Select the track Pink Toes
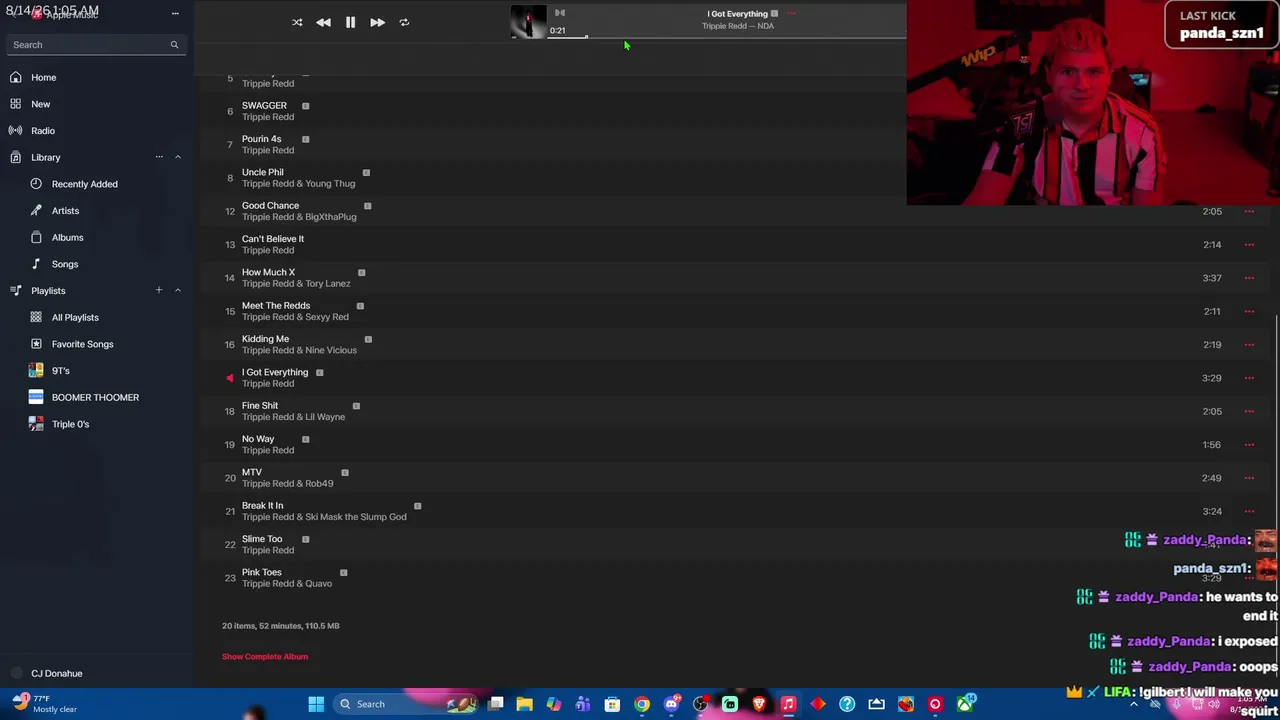 pyautogui.click(x=261, y=572)
